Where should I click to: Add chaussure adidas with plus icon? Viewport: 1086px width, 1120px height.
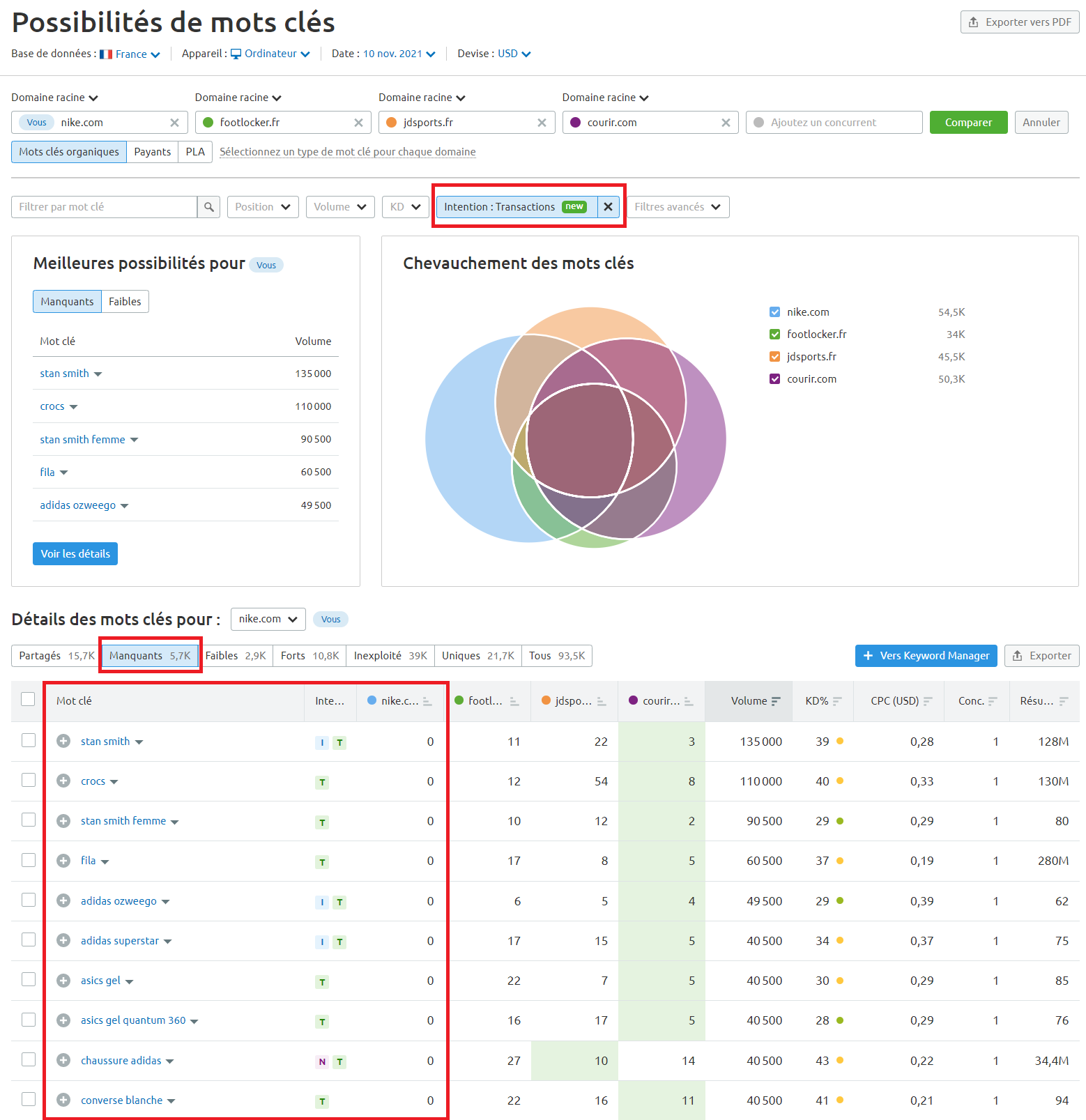coord(63,1060)
